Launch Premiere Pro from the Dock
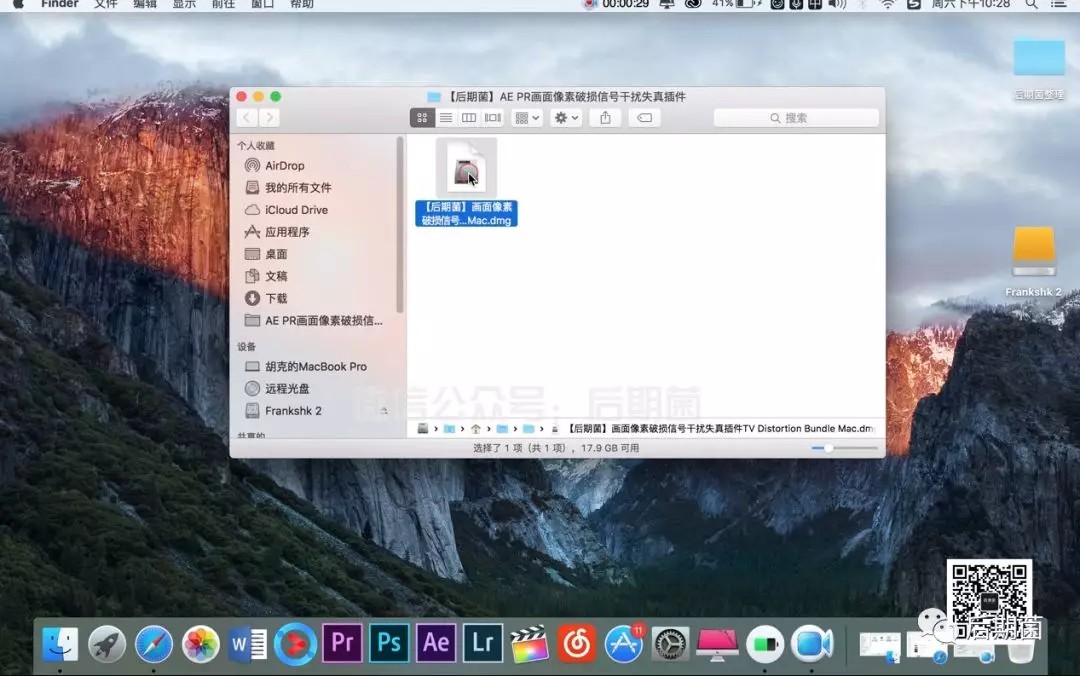The height and width of the screenshot is (676, 1080). (342, 643)
